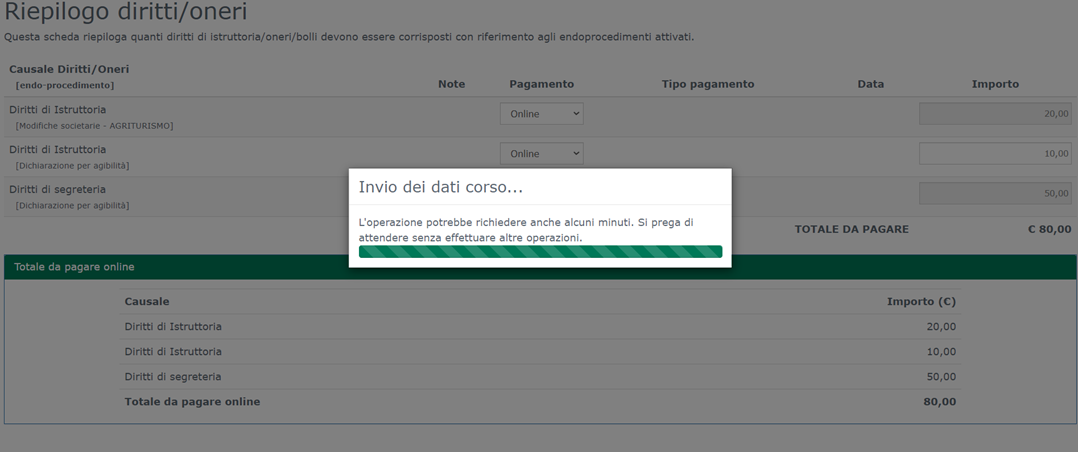Screen dimensions: 1078x452
Task: Click the Pagamento column header
Action: (541, 84)
